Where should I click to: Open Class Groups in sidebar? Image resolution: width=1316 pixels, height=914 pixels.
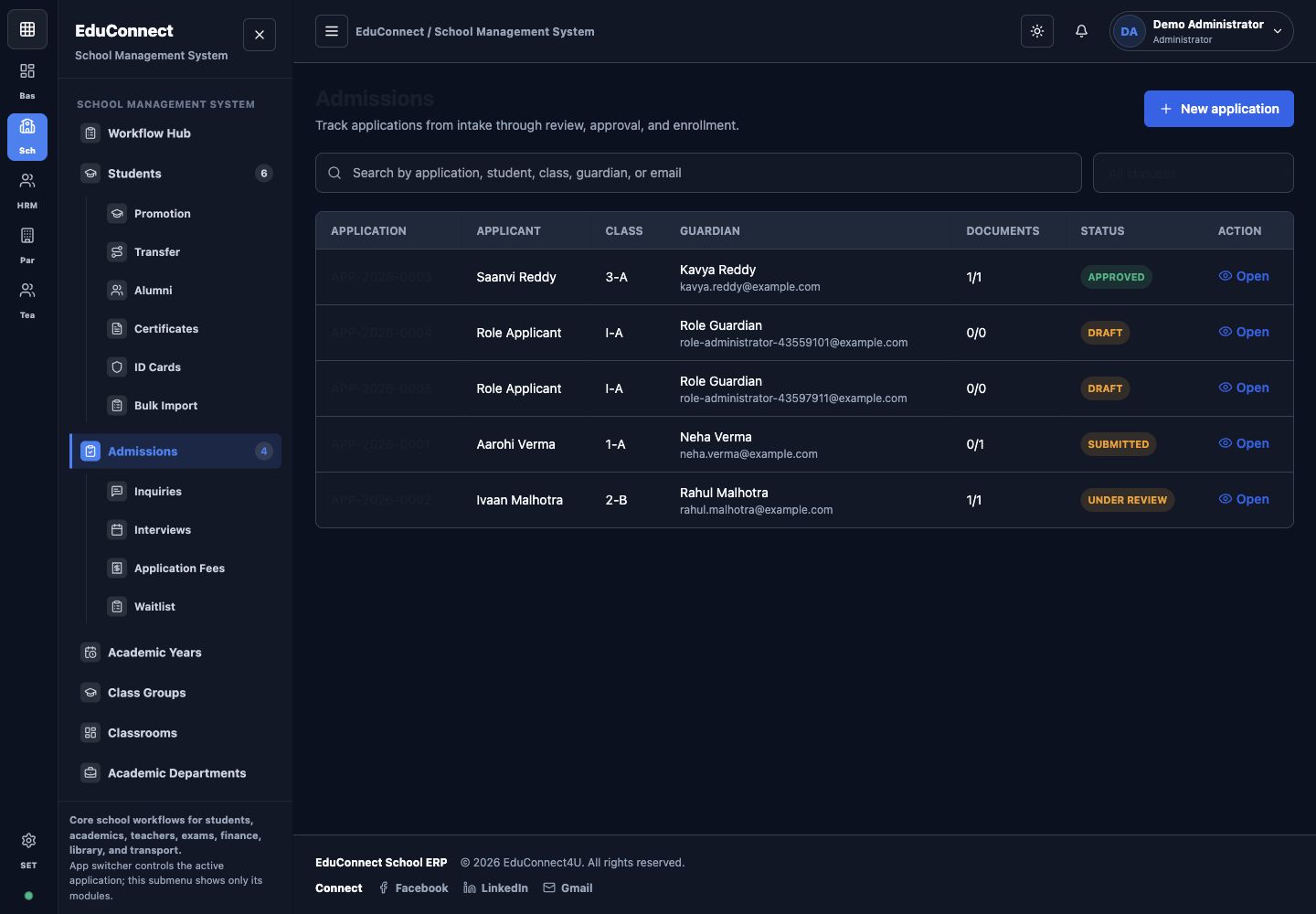175,693
